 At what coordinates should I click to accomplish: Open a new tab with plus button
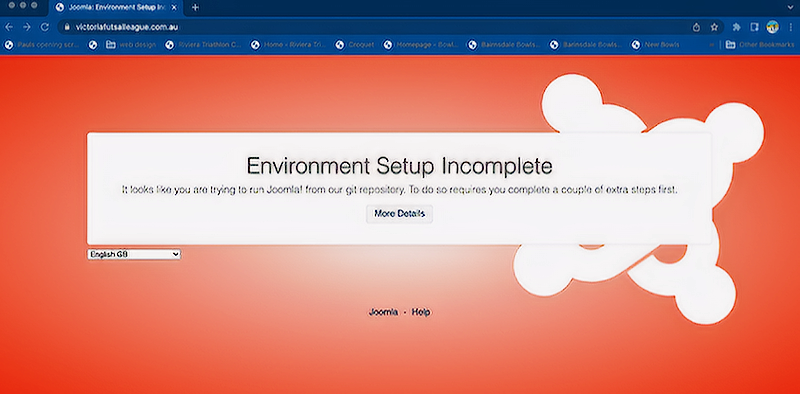(195, 8)
